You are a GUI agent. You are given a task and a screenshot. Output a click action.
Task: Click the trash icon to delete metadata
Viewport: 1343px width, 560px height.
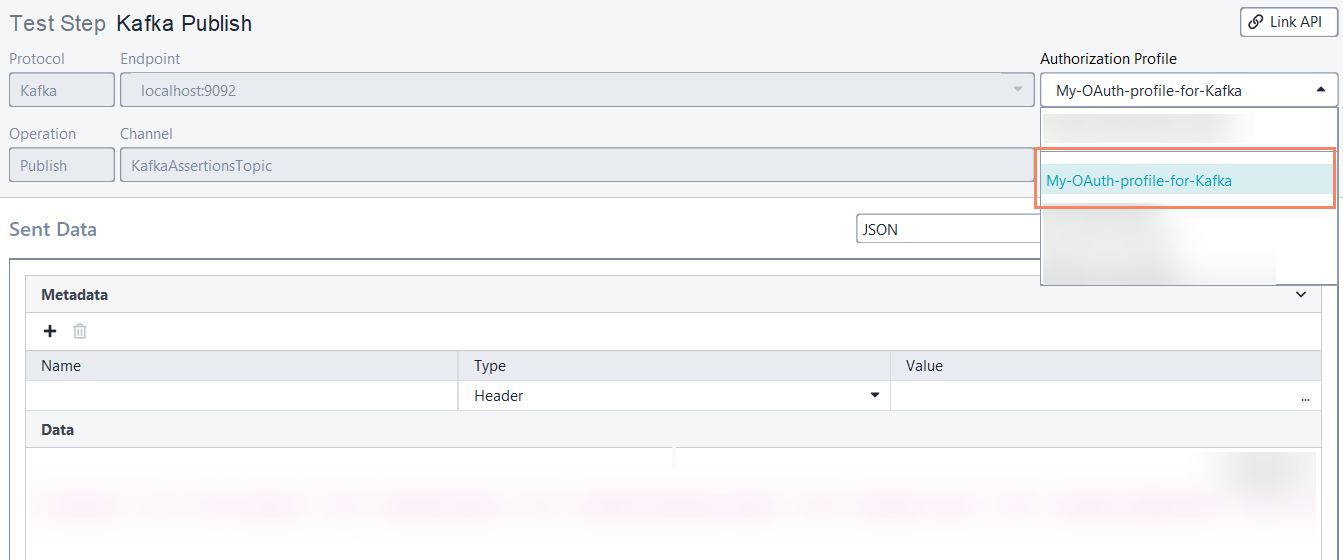click(x=80, y=331)
